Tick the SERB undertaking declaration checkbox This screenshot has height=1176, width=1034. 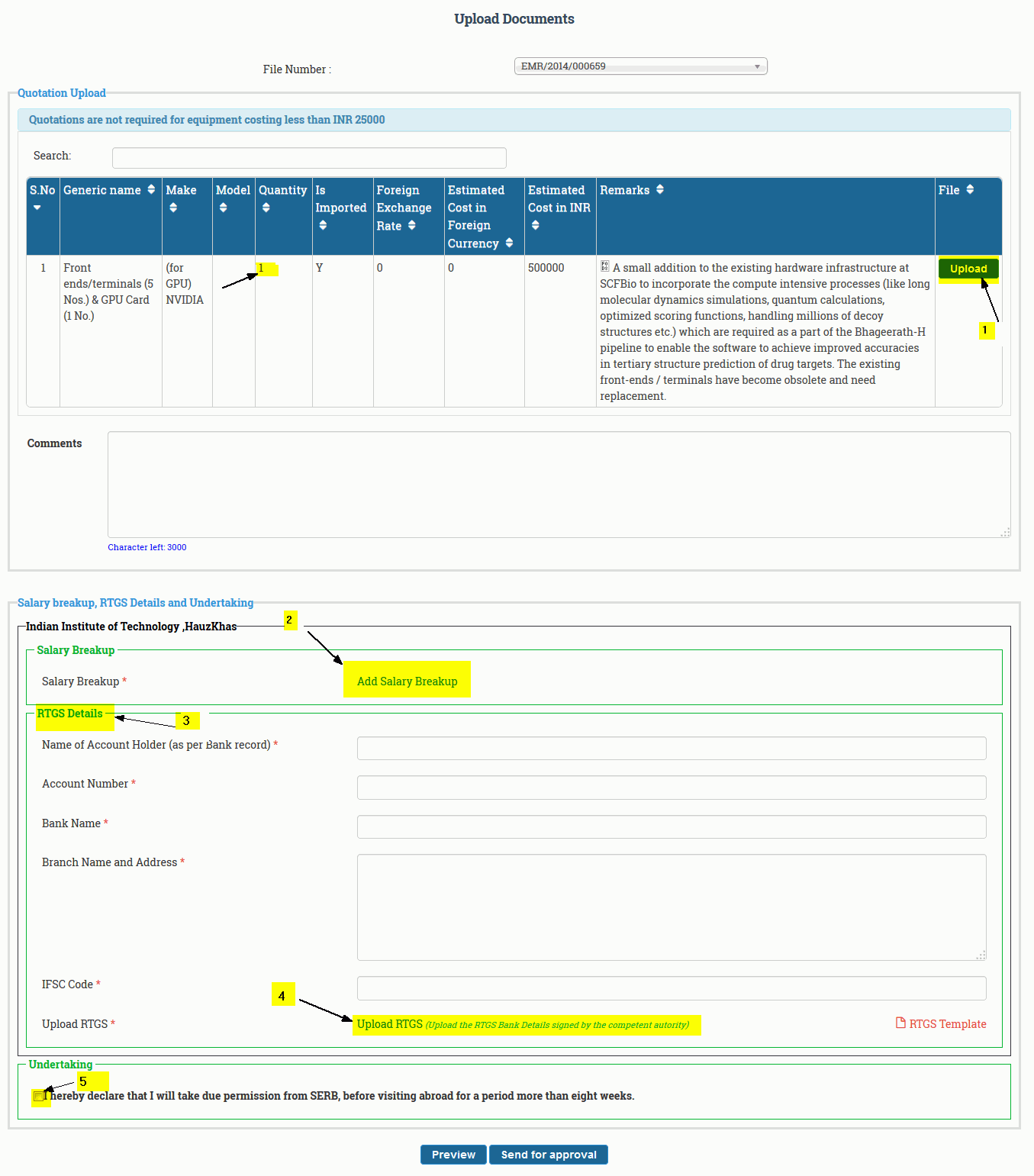[x=39, y=1097]
